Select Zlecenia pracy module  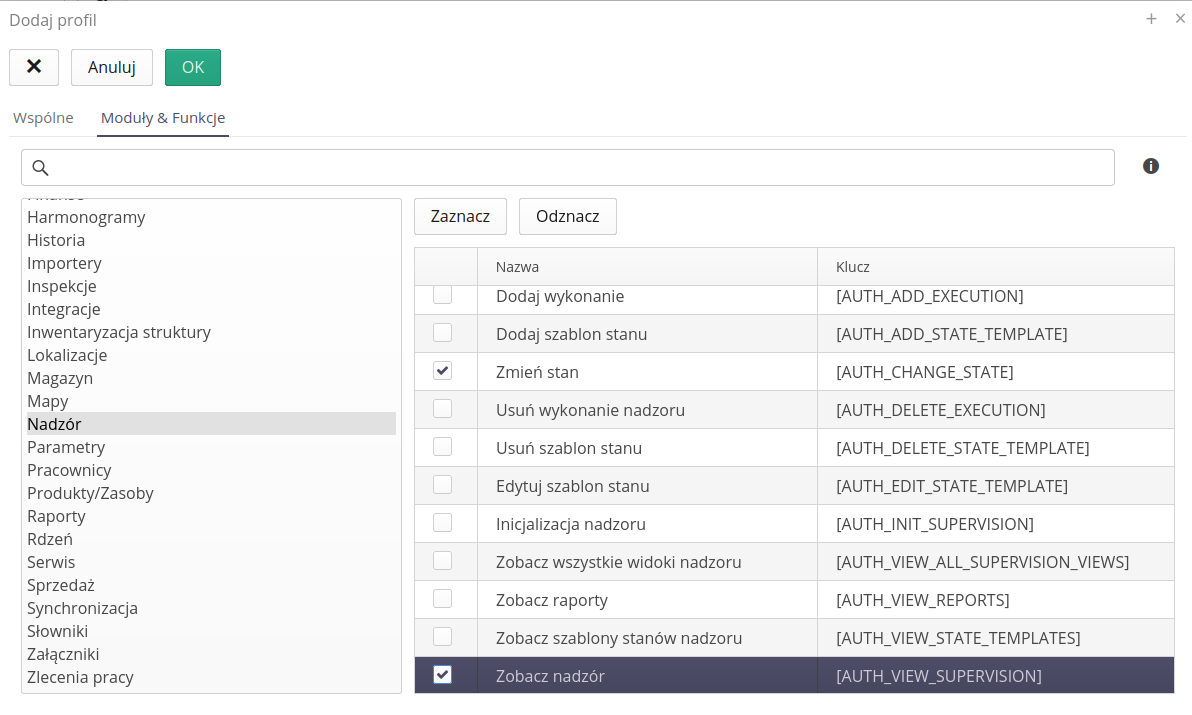pyautogui.click(x=80, y=677)
